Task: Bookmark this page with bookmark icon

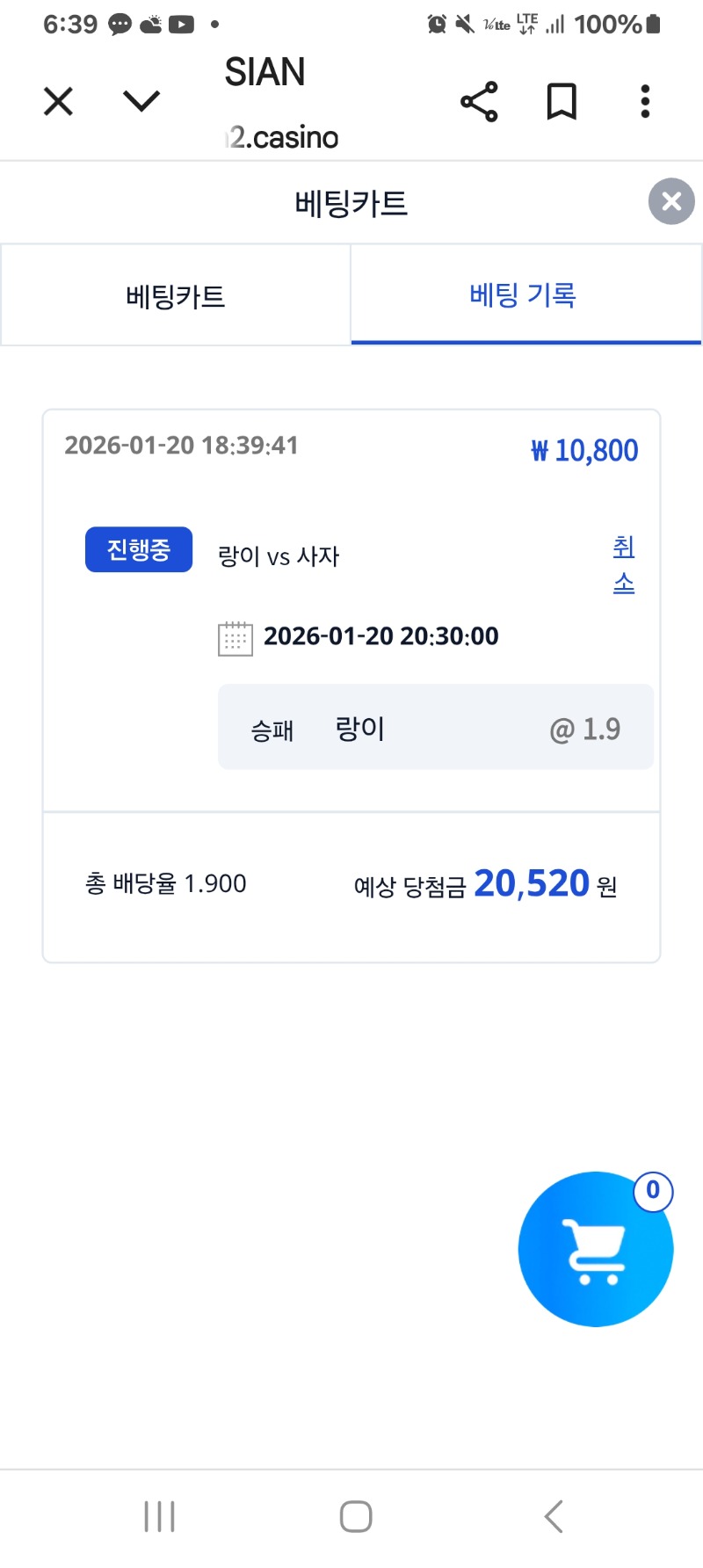Action: point(562,102)
